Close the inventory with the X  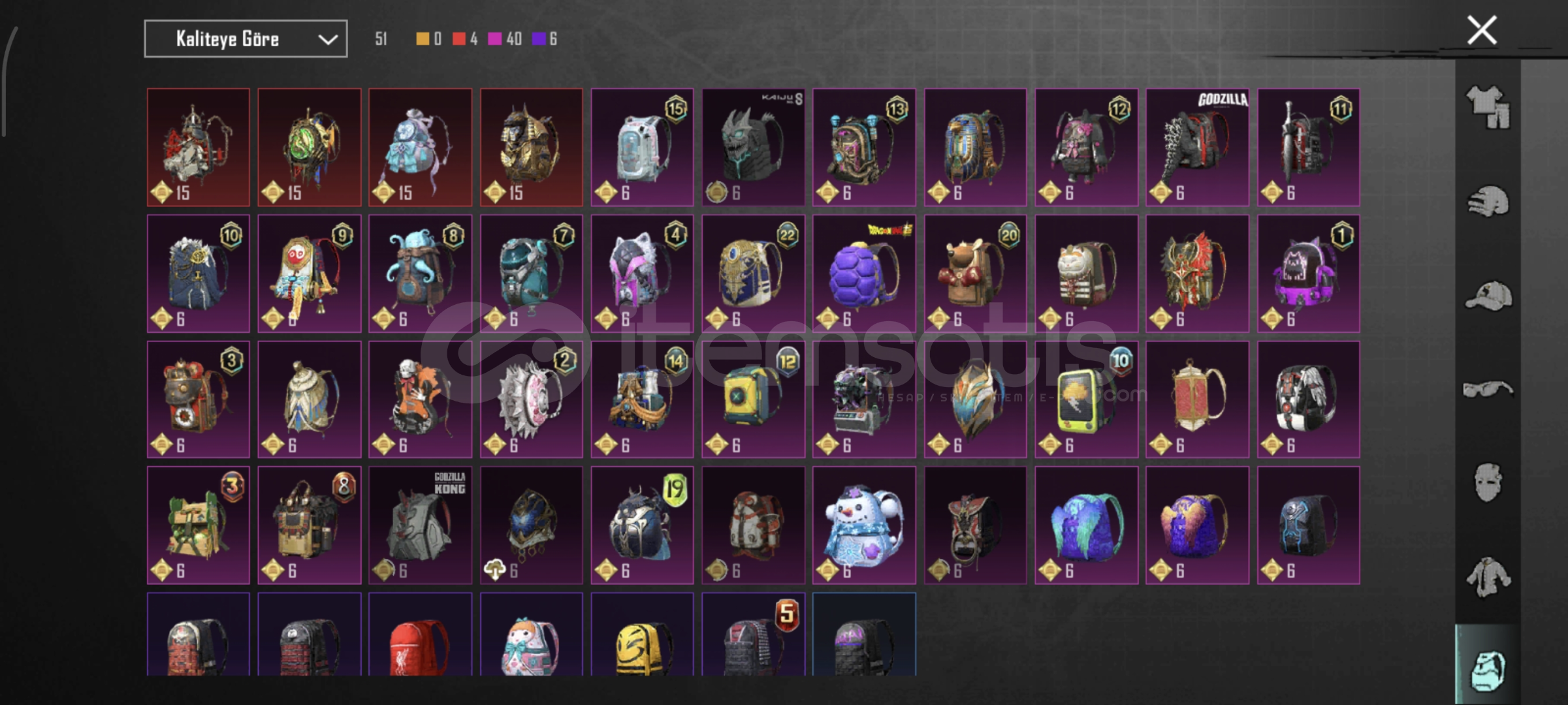tap(1482, 30)
